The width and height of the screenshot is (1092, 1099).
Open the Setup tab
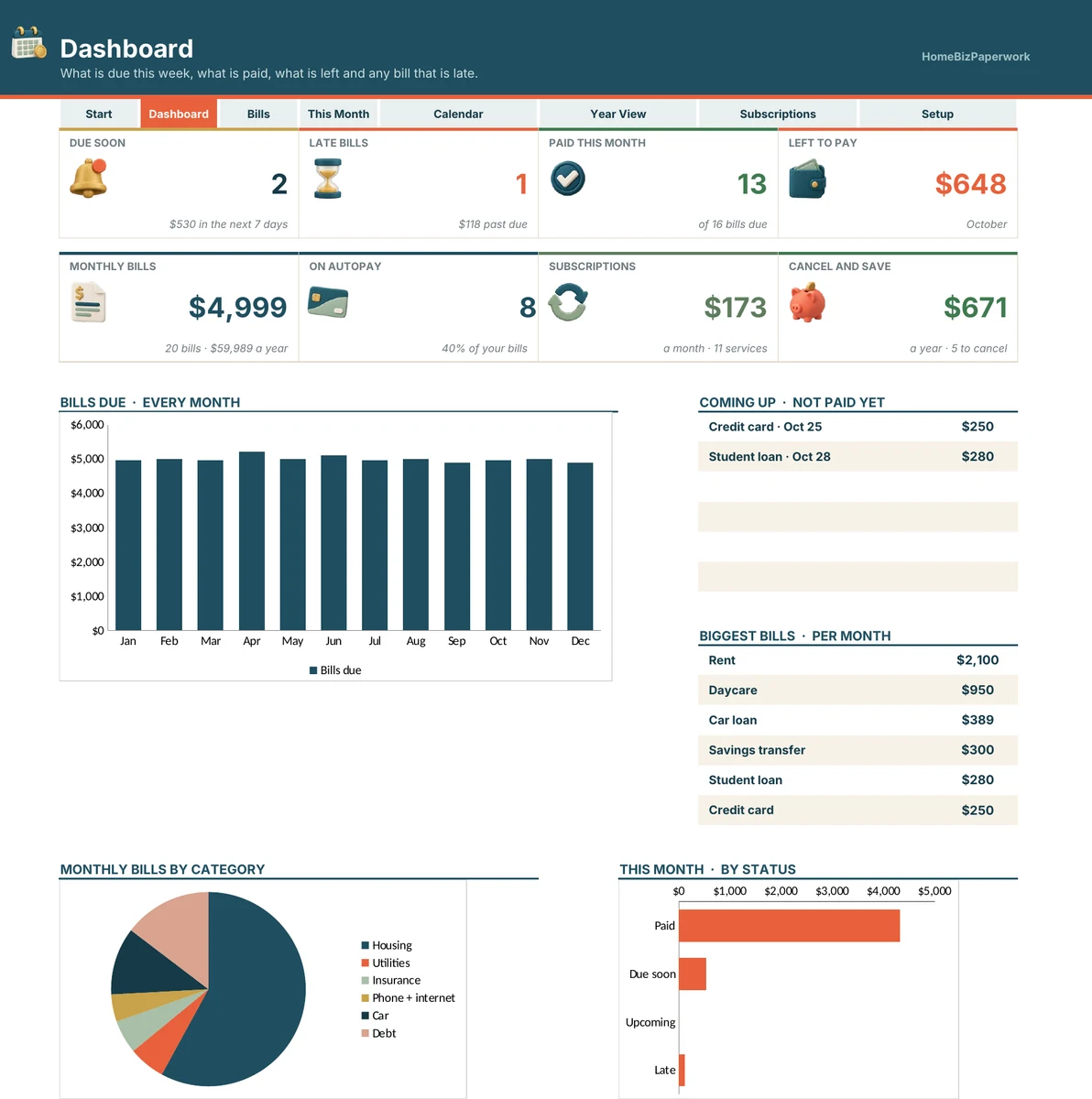point(937,114)
